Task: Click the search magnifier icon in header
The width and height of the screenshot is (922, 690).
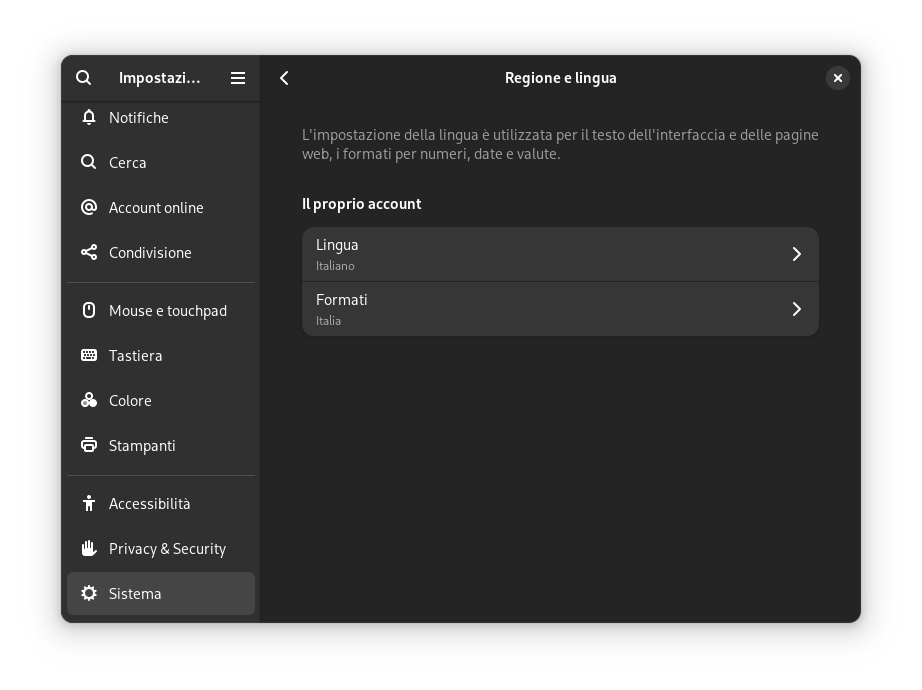Action: pyautogui.click(x=83, y=78)
